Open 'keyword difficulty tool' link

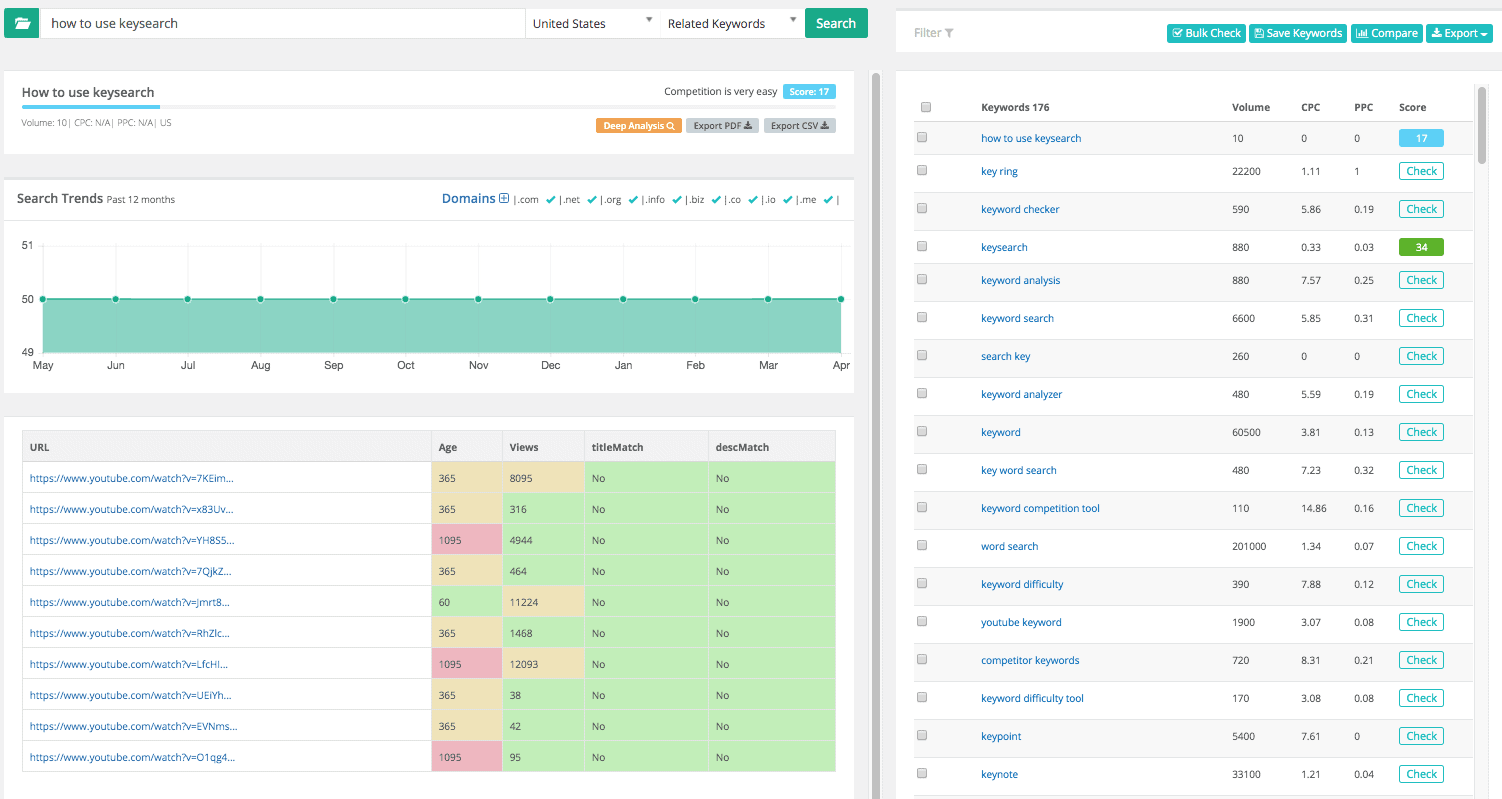(1032, 698)
